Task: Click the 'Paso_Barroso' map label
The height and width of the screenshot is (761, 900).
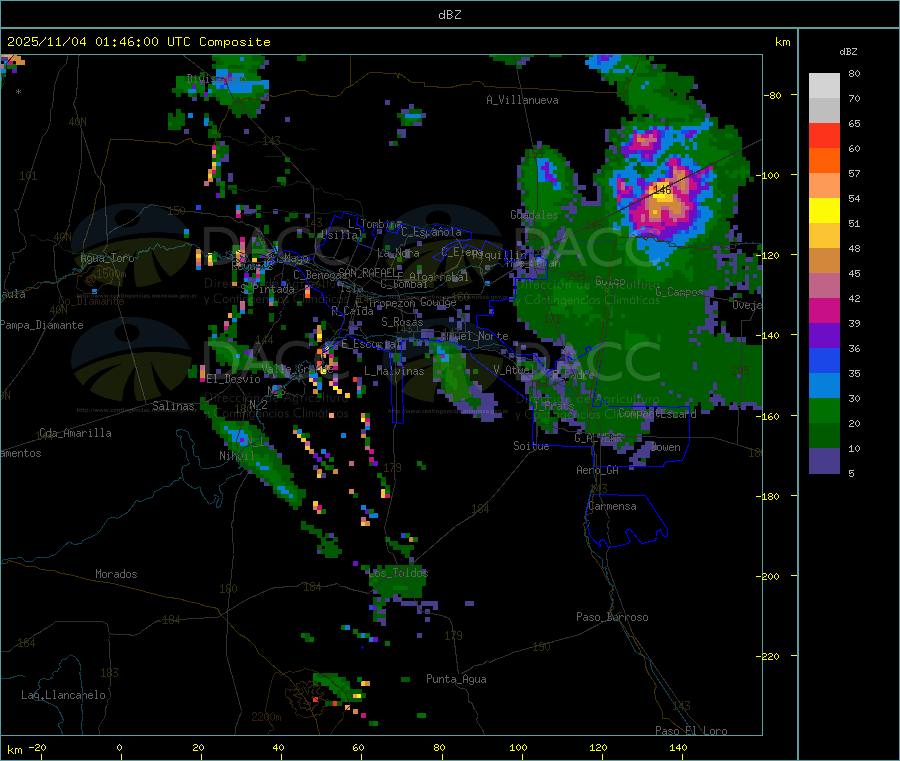Action: tap(612, 617)
